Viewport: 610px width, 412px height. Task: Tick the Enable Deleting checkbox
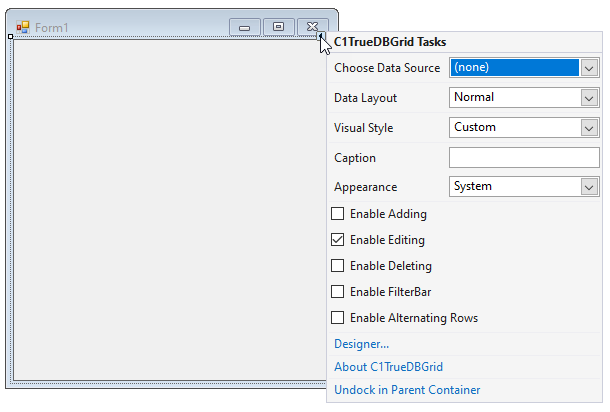pos(338,266)
